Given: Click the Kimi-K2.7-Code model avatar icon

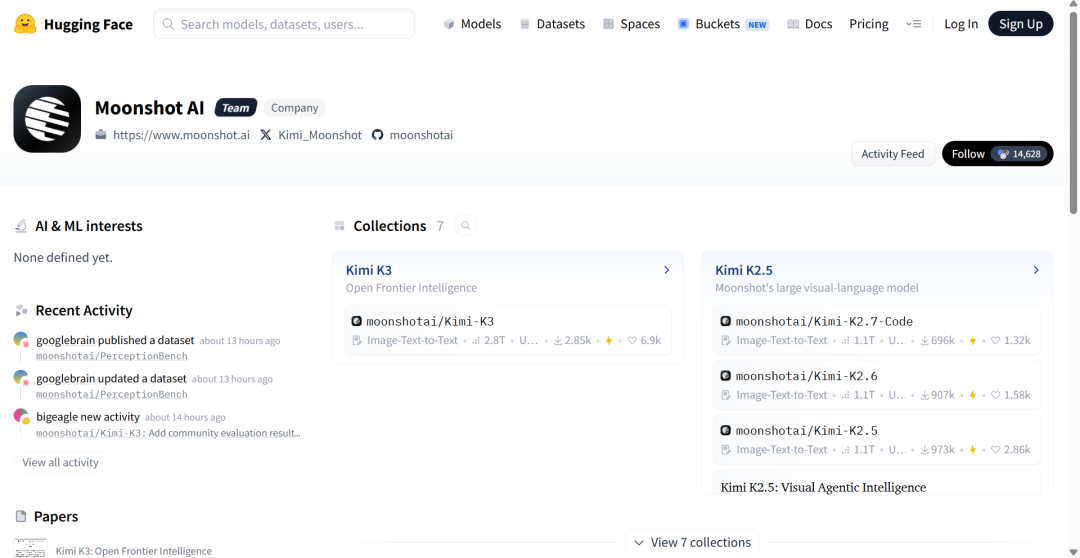Looking at the screenshot, I should [x=725, y=321].
